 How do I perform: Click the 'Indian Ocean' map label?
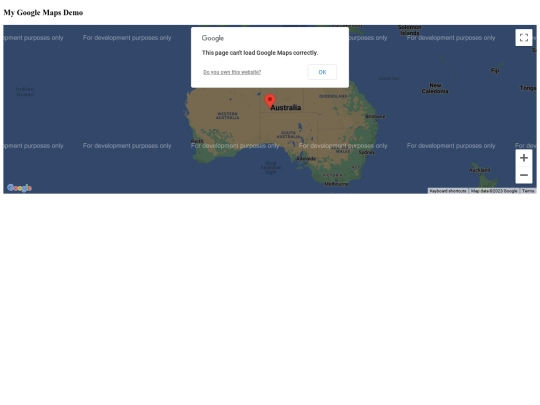(25, 92)
